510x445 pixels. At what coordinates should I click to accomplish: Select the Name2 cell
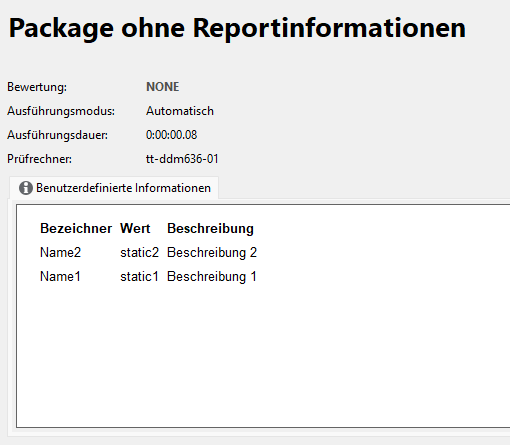tap(60, 252)
